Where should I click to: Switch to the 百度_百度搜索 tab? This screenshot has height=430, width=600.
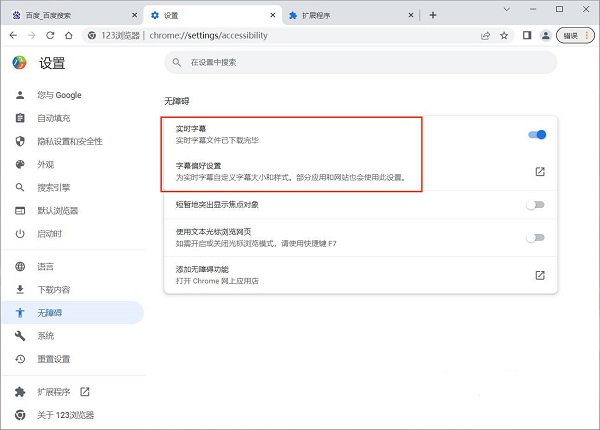click(73, 15)
